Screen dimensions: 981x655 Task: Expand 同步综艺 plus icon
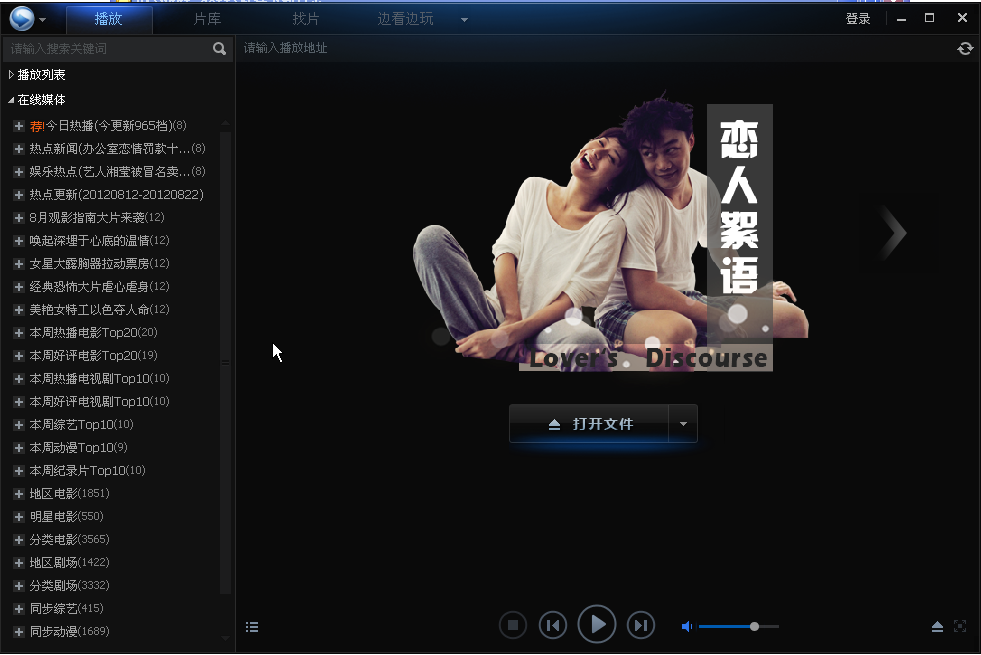[x=19, y=609]
